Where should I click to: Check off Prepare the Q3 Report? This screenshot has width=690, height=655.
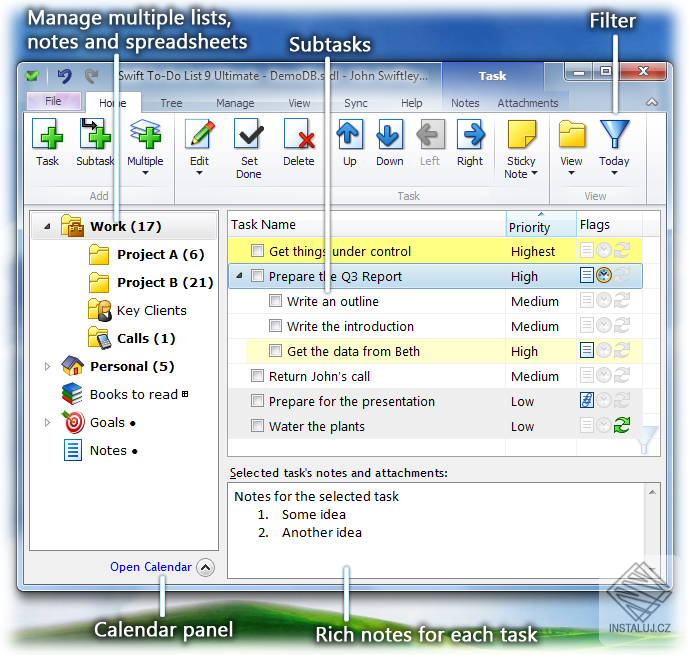point(257,276)
